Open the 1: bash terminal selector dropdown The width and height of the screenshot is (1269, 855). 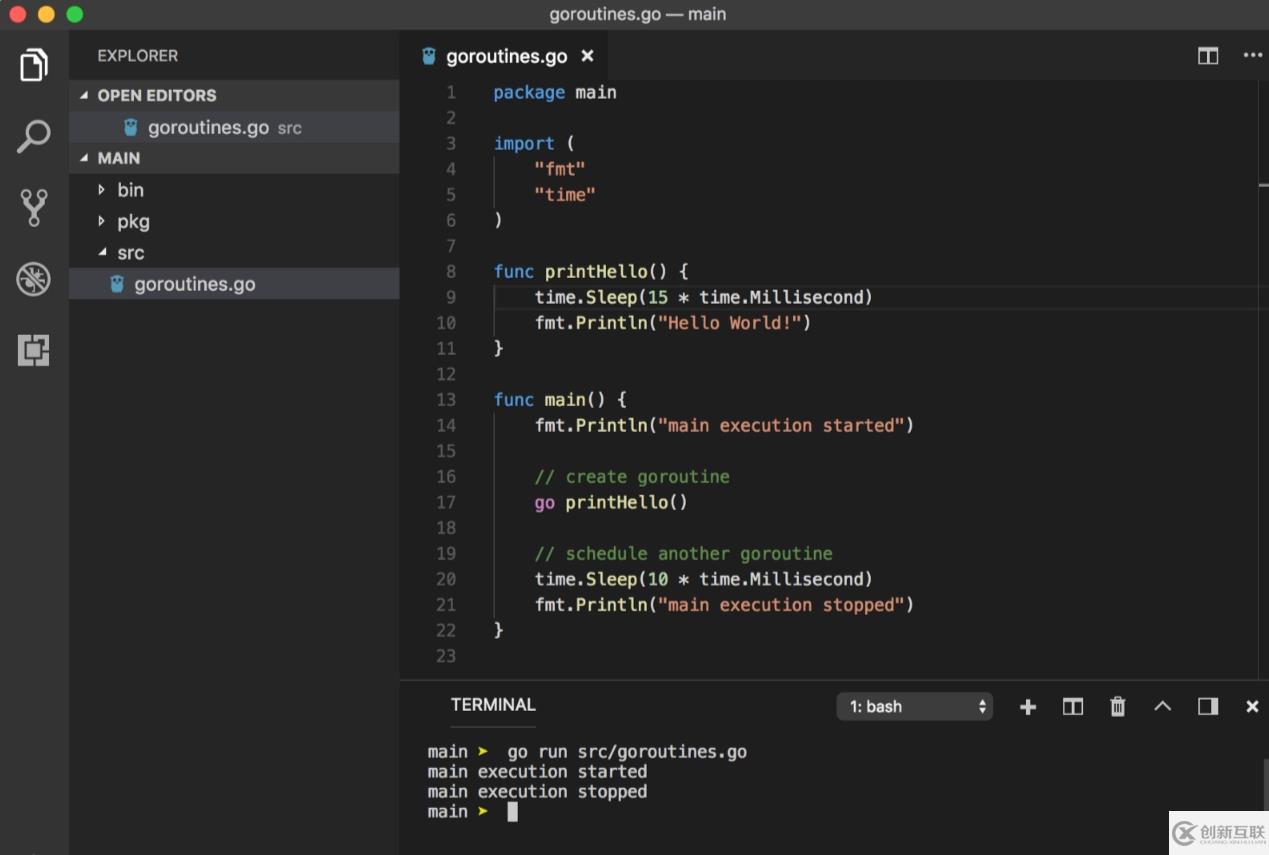coord(915,707)
